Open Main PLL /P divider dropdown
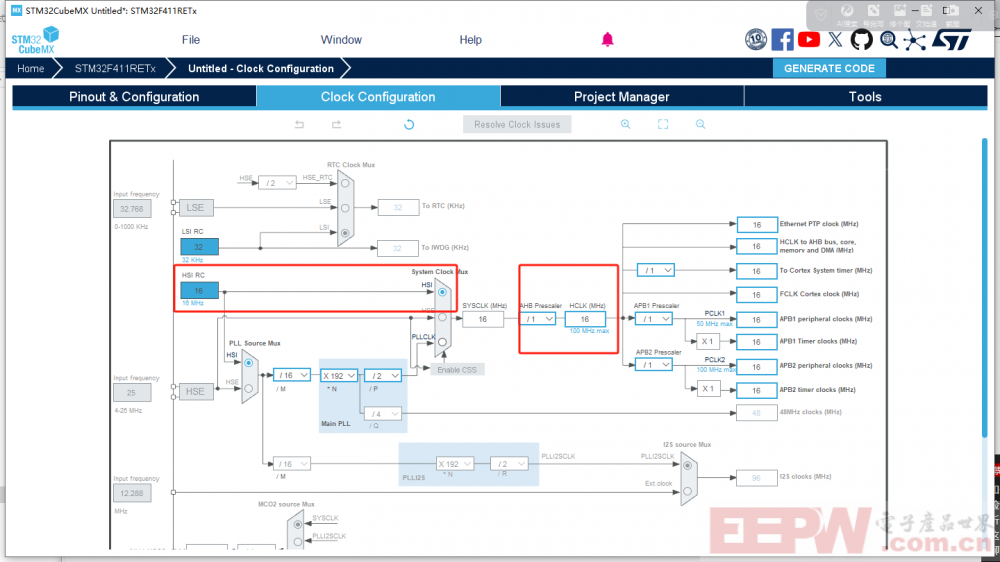The width and height of the screenshot is (1000, 562). coord(383,376)
